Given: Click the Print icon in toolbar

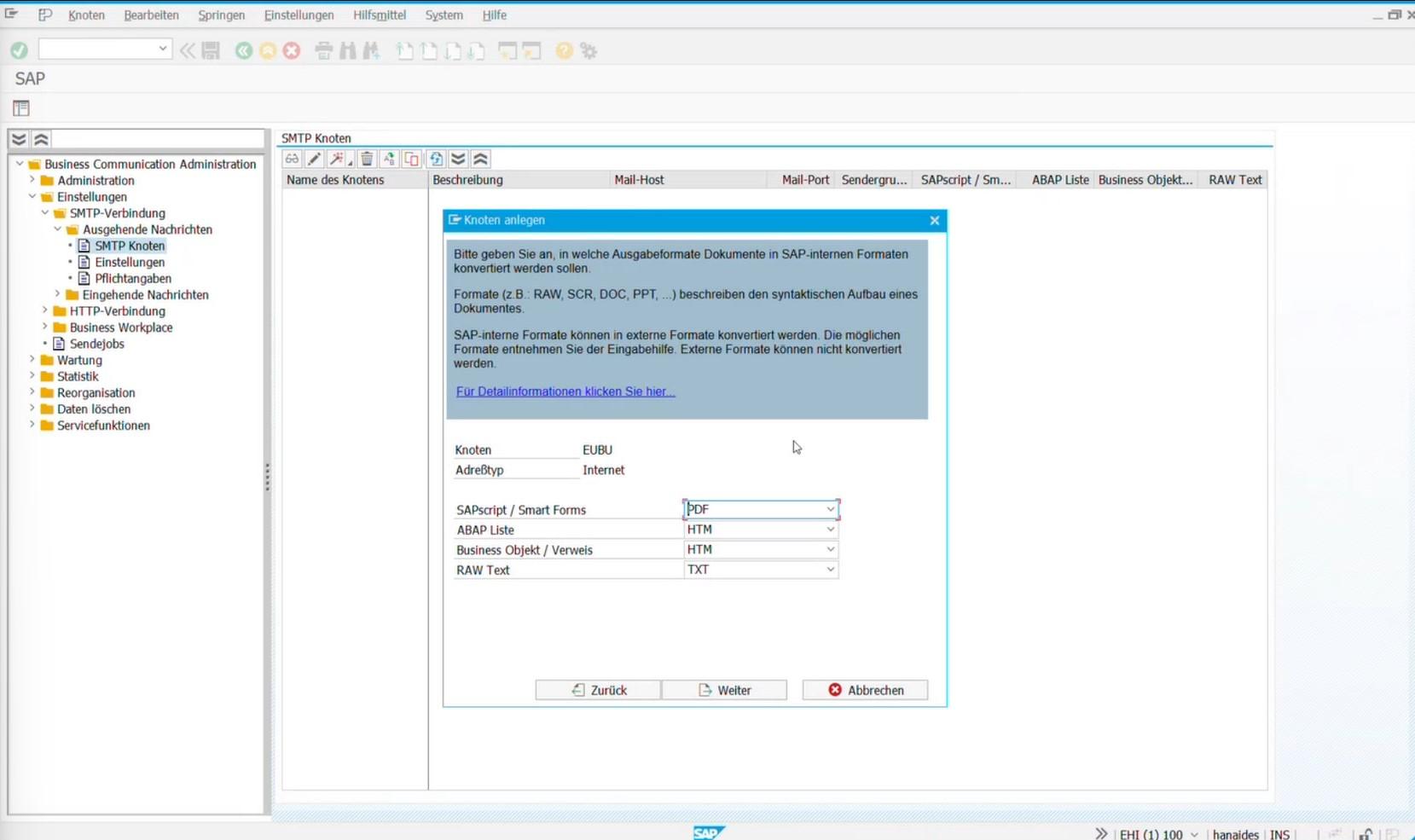Looking at the screenshot, I should [x=323, y=51].
